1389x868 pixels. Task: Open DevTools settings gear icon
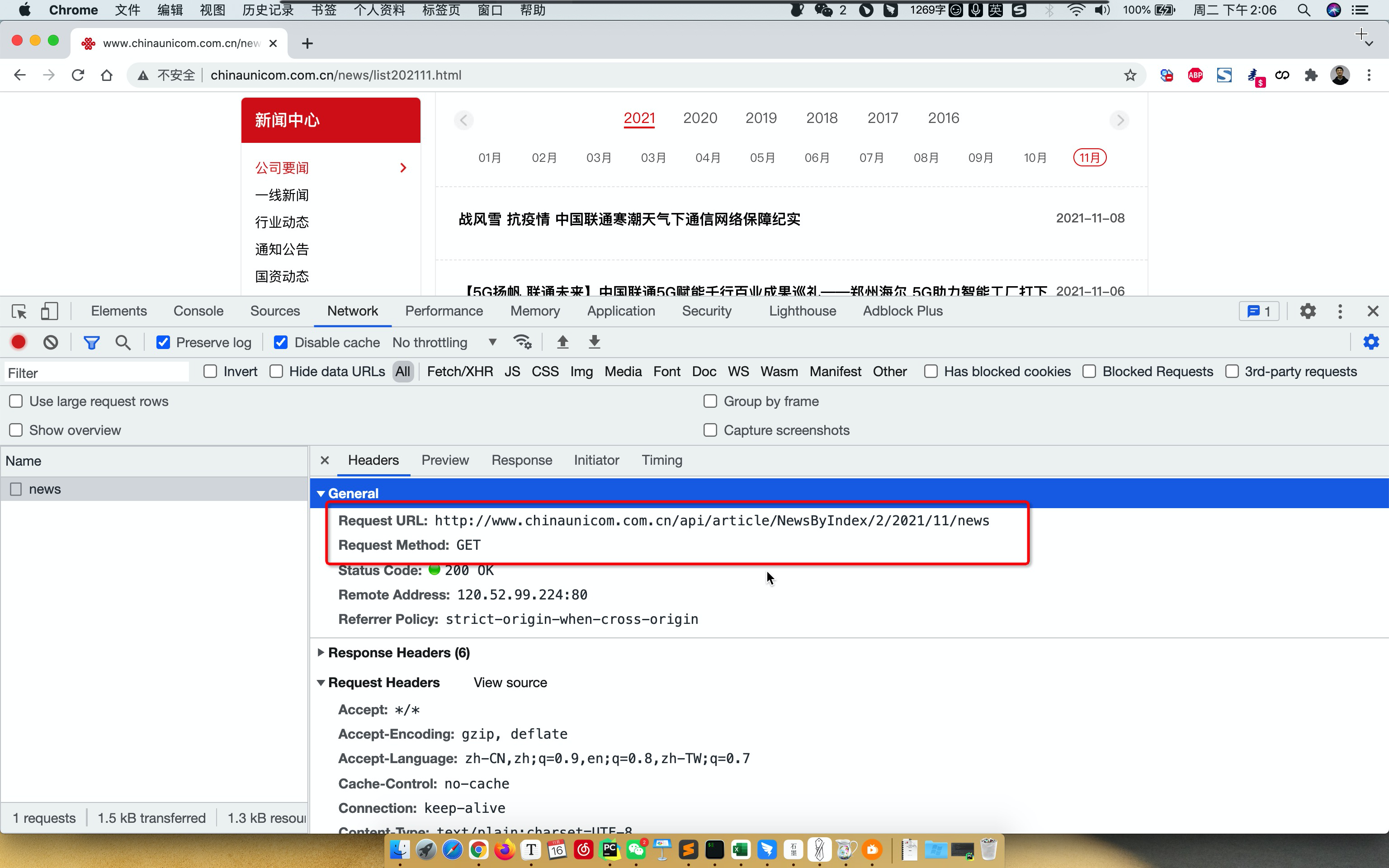tap(1308, 311)
